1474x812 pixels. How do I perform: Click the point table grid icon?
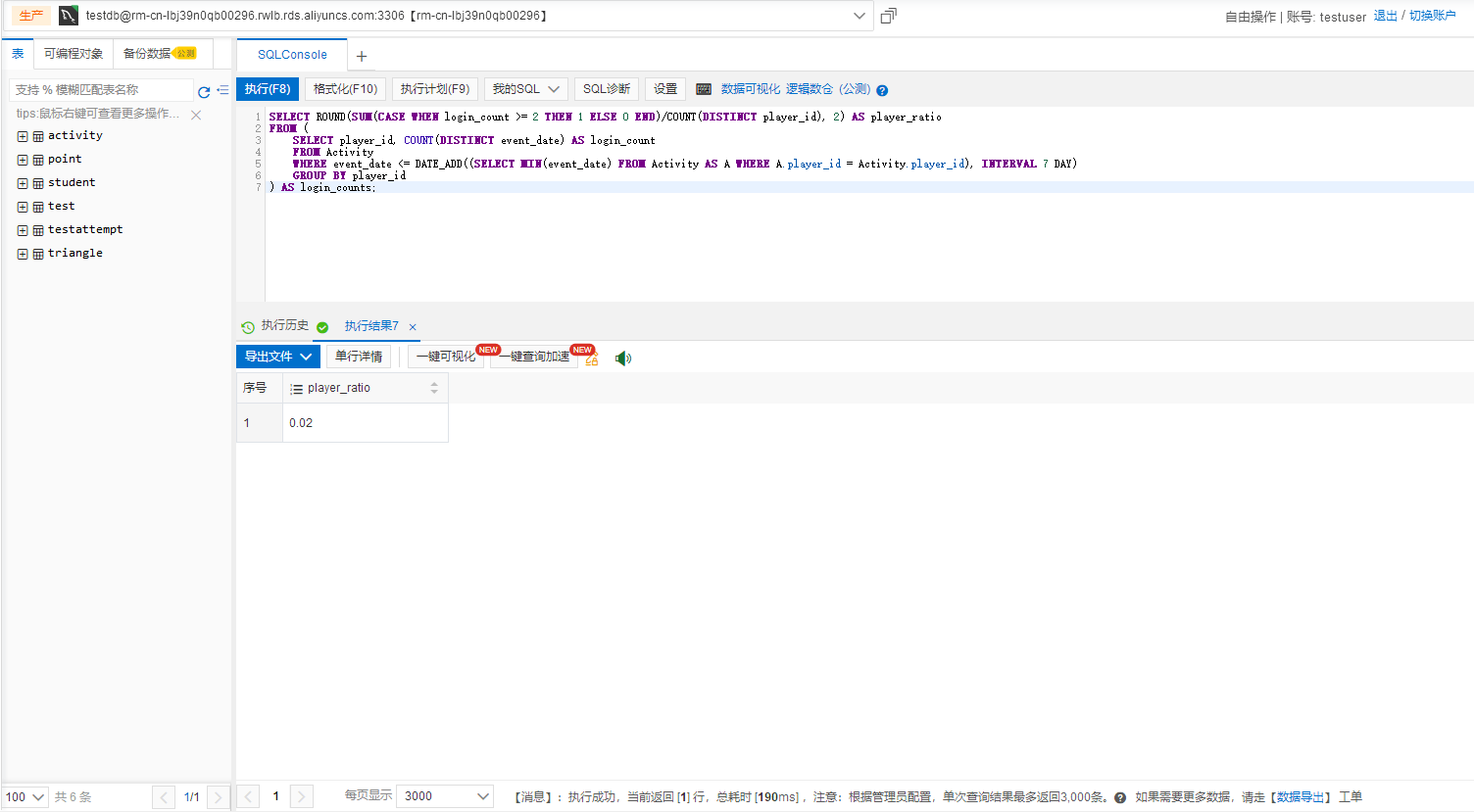(38, 160)
